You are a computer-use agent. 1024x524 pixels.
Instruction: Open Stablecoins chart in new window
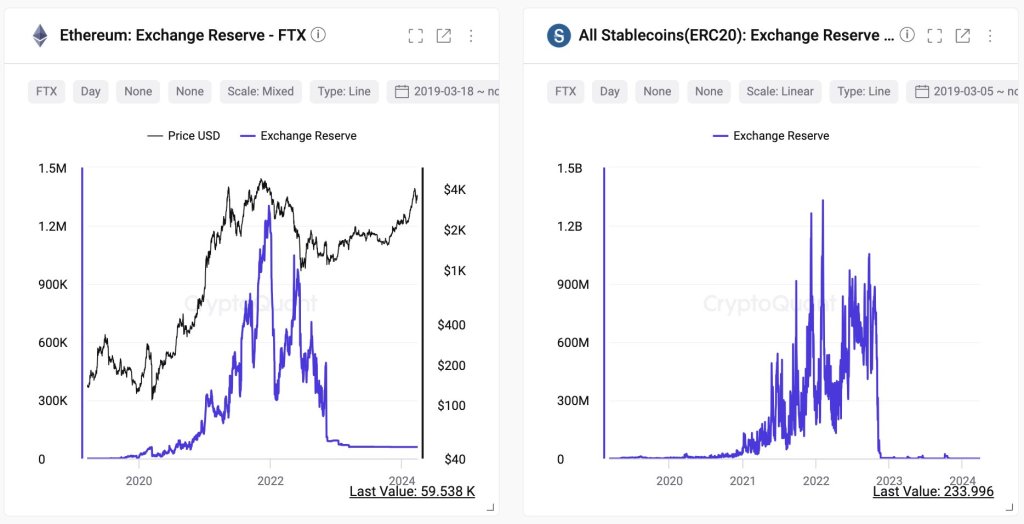point(963,36)
